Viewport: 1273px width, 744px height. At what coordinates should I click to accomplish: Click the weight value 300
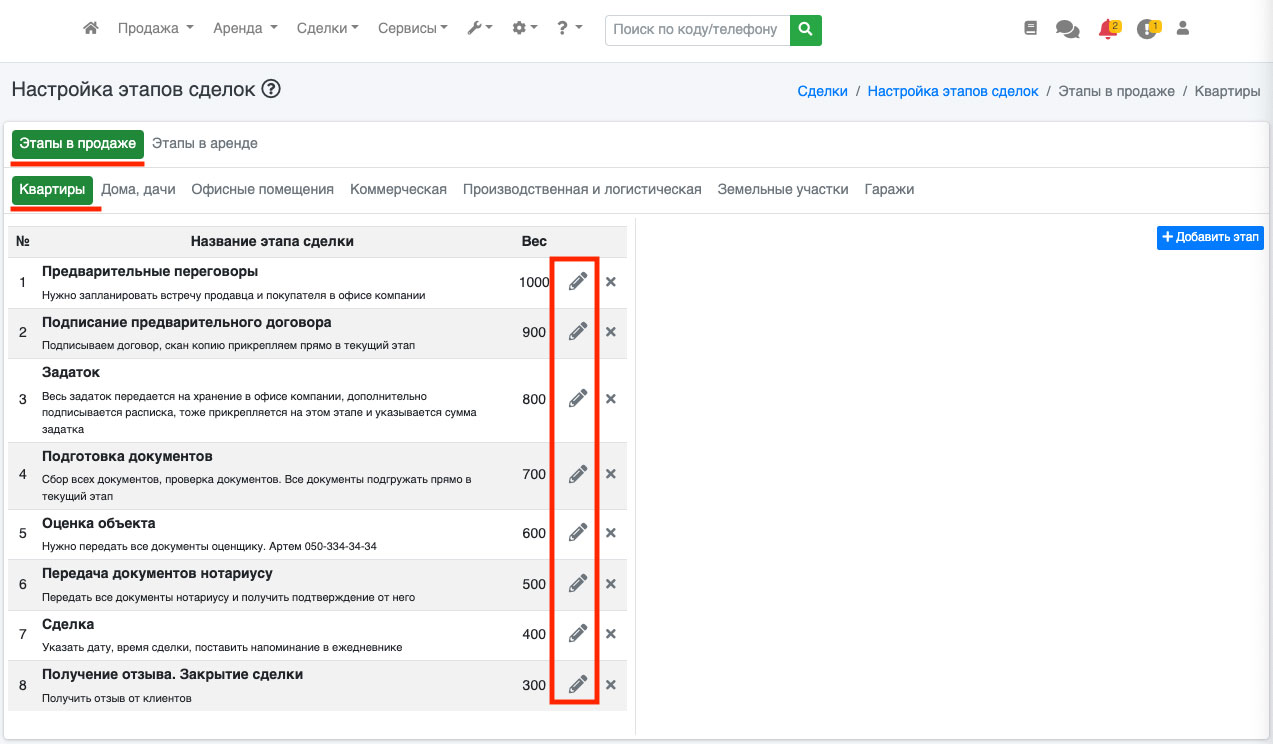[534, 685]
